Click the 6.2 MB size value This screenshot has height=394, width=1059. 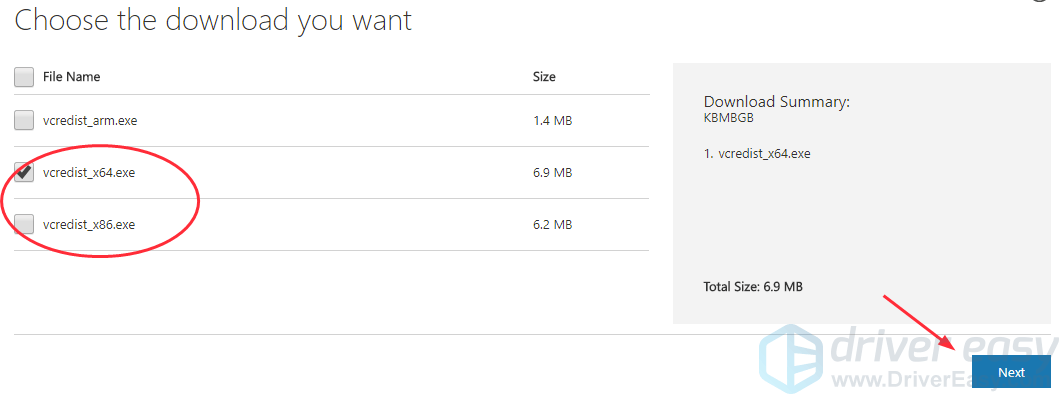(552, 225)
